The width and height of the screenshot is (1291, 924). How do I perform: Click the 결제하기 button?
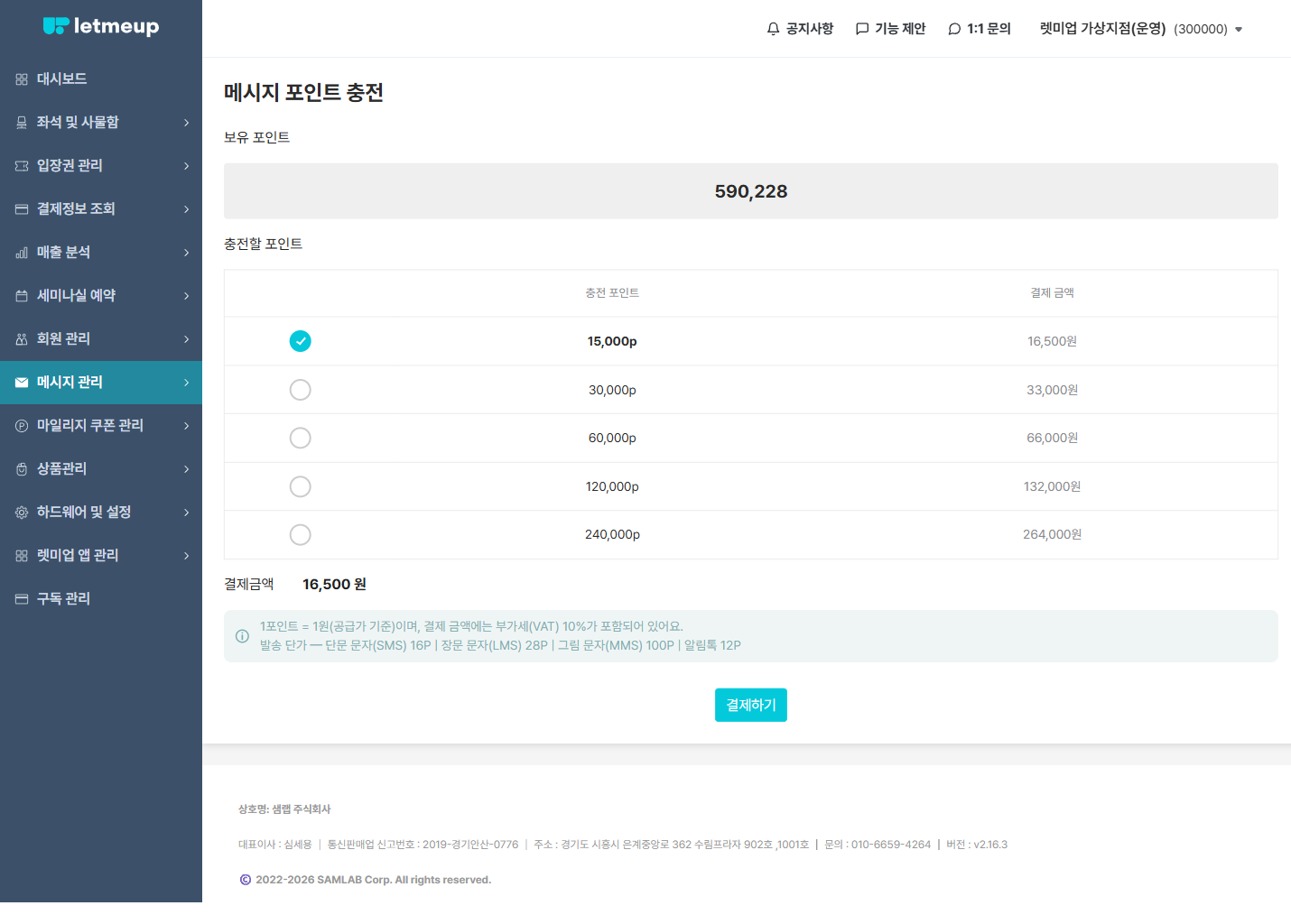(x=751, y=705)
